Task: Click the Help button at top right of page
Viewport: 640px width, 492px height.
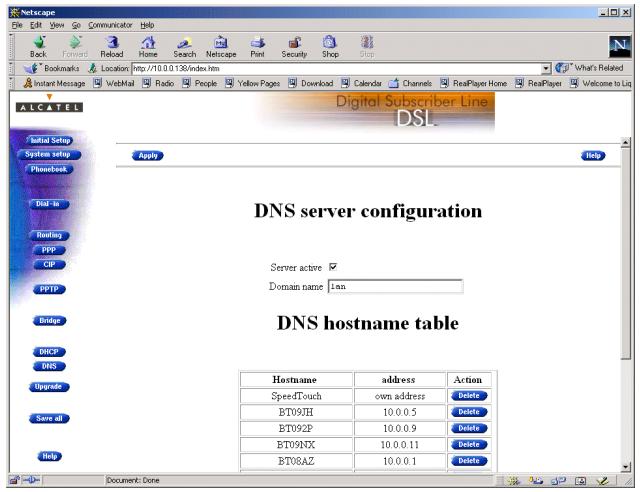Action: pyautogui.click(x=593, y=156)
